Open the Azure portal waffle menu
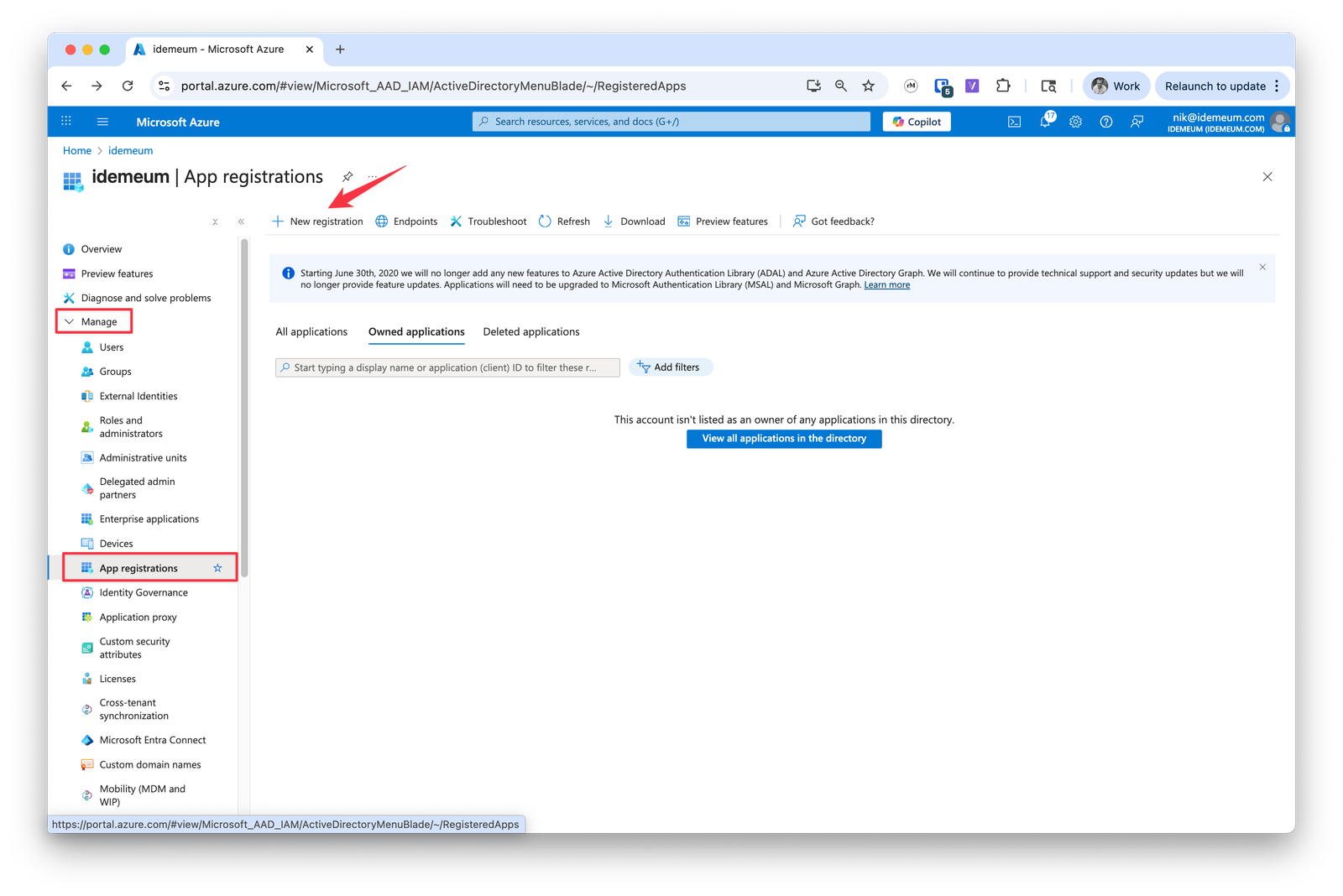The image size is (1343, 896). pos(66,122)
